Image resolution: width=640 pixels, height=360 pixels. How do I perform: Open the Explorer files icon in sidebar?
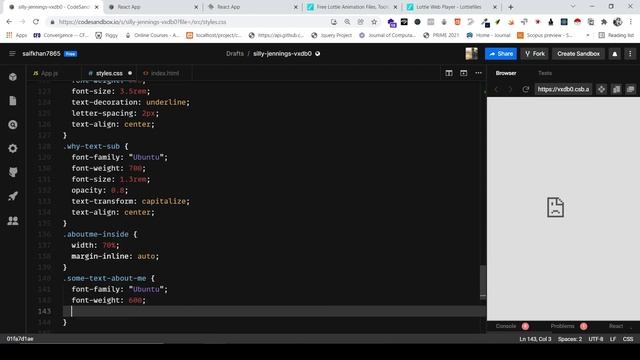13,100
